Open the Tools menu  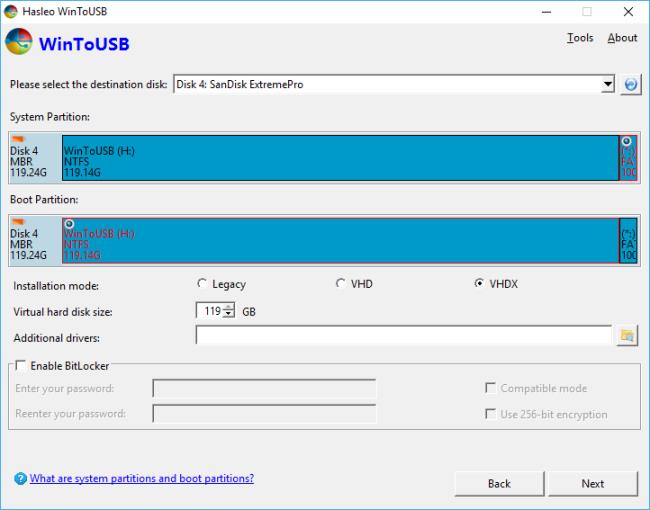(580, 38)
